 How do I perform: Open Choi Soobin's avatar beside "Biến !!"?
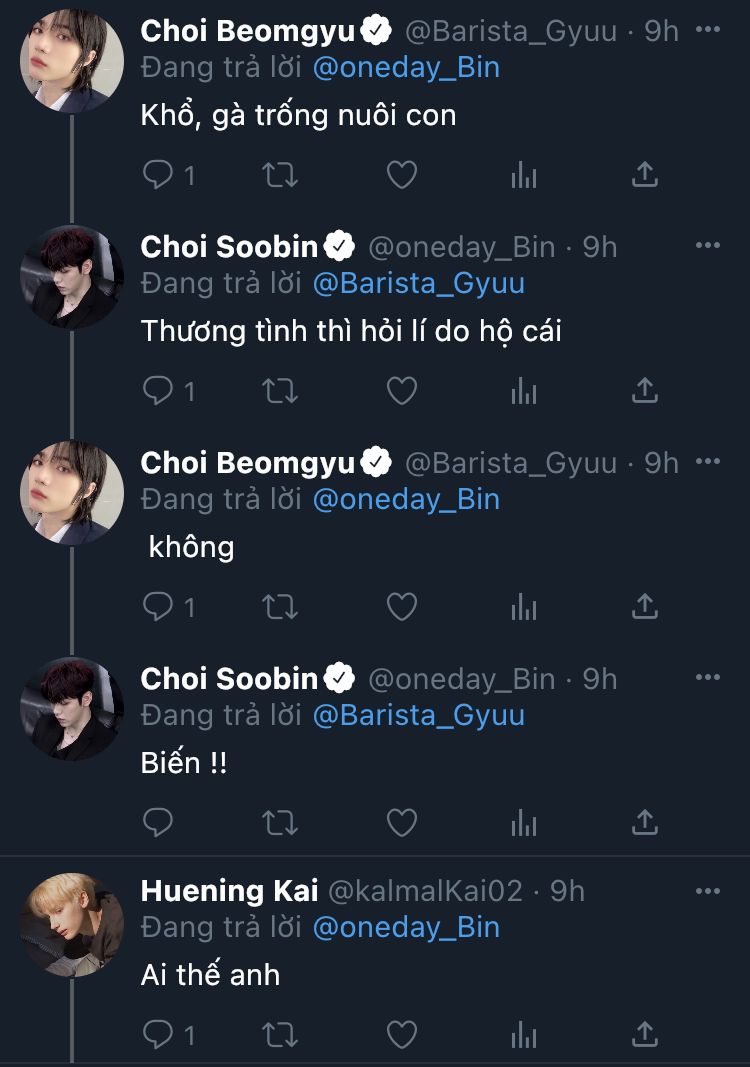(x=72, y=709)
